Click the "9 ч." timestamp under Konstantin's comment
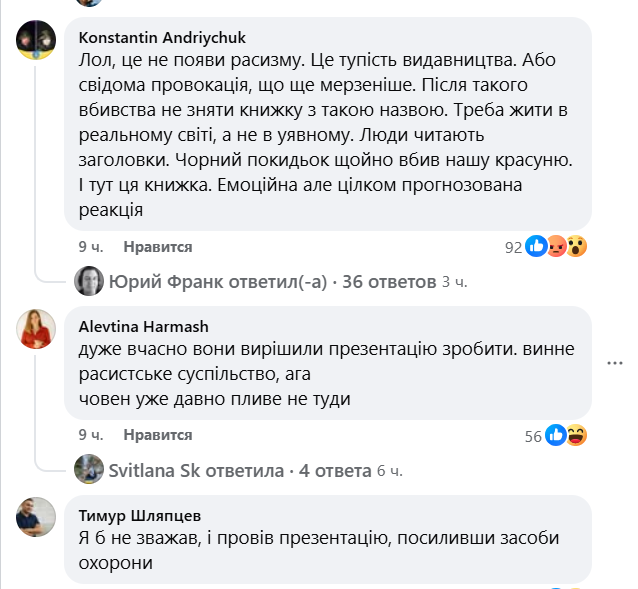This screenshot has width=638, height=589. 91,246
